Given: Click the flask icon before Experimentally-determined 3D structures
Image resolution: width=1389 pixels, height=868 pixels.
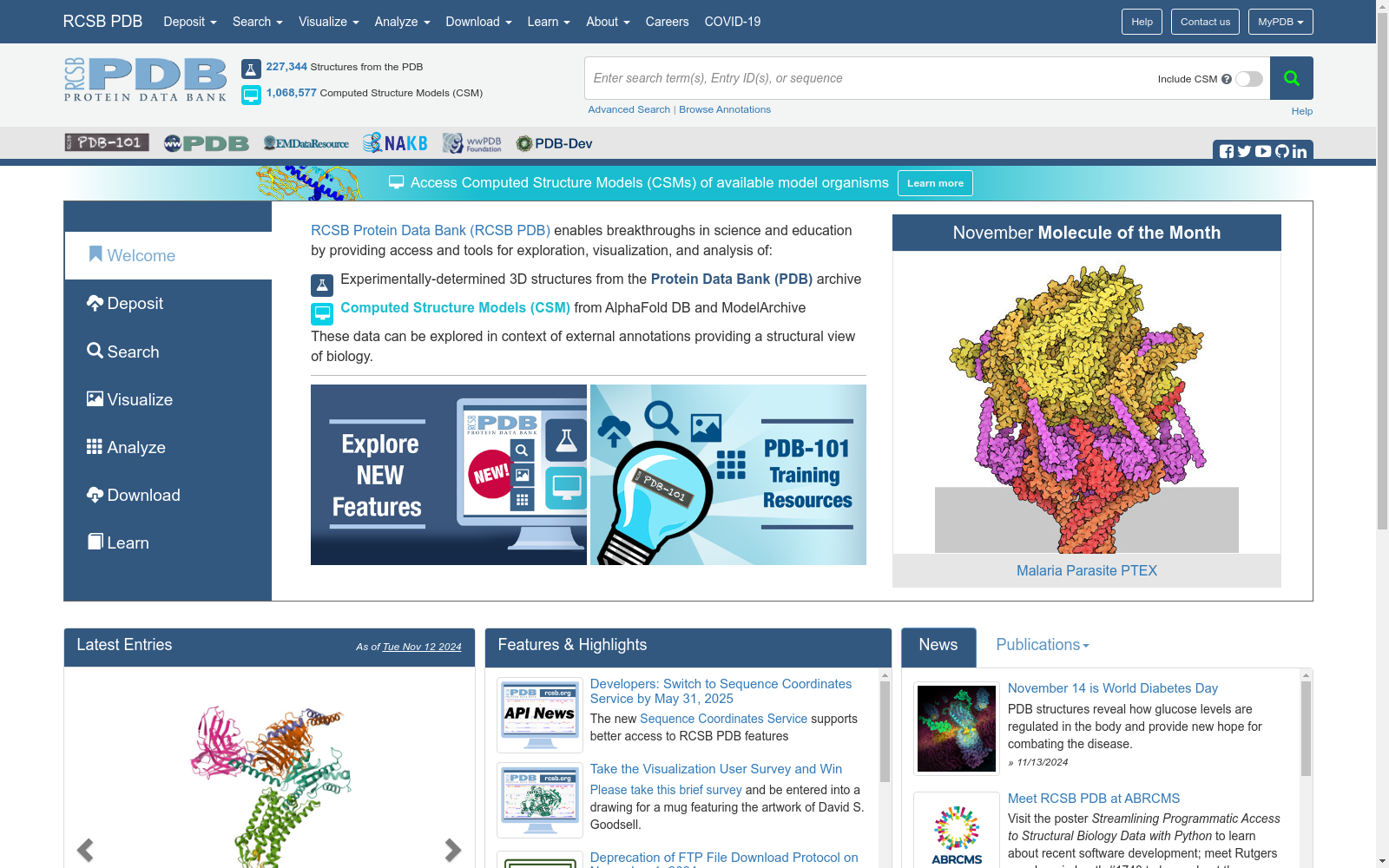Looking at the screenshot, I should [x=322, y=285].
